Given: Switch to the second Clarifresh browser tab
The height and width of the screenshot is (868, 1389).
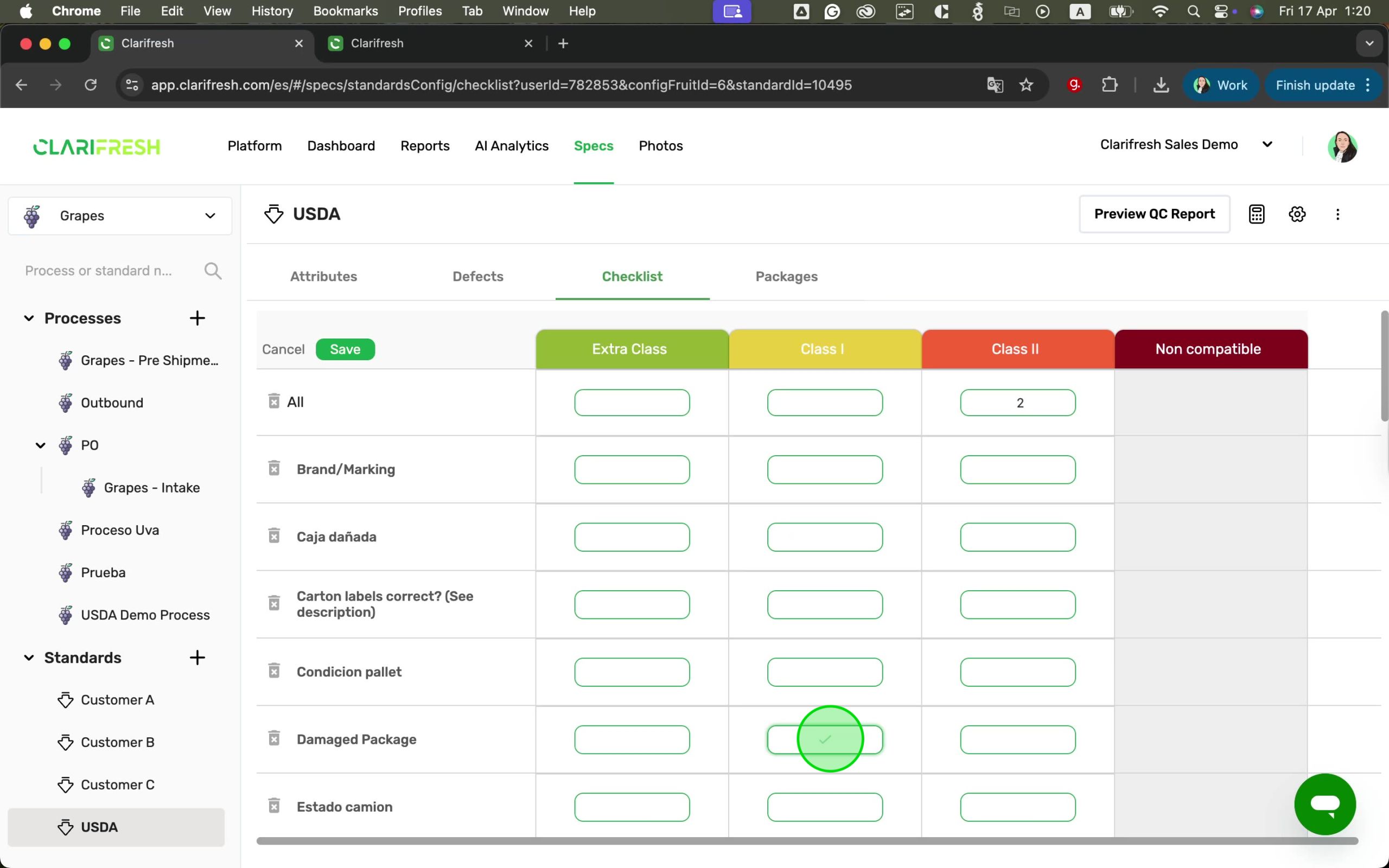Looking at the screenshot, I should (429, 43).
